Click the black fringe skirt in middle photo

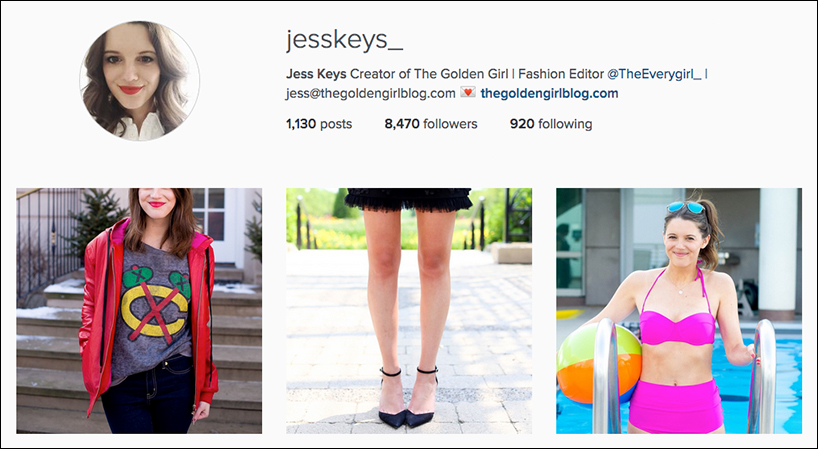point(408,200)
